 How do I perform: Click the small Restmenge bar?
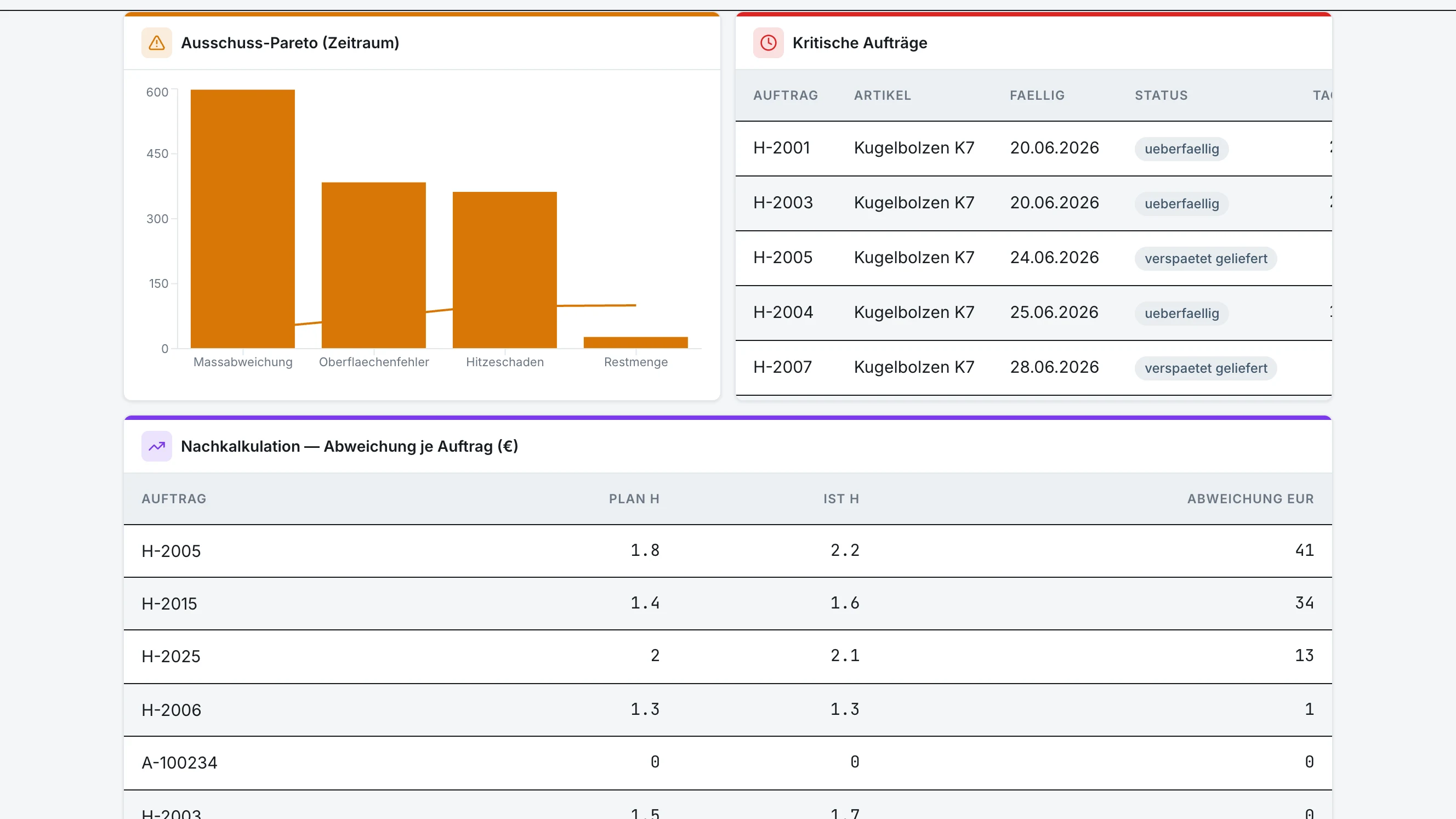point(635,343)
